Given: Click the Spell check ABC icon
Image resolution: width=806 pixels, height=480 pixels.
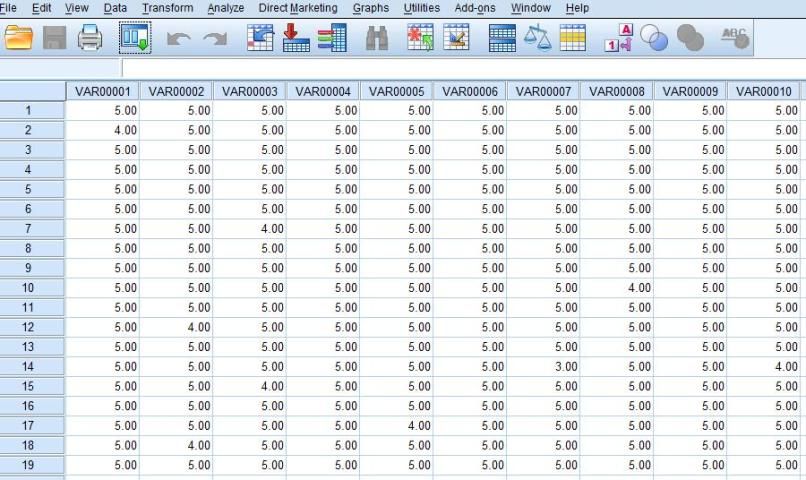Looking at the screenshot, I should 735,38.
